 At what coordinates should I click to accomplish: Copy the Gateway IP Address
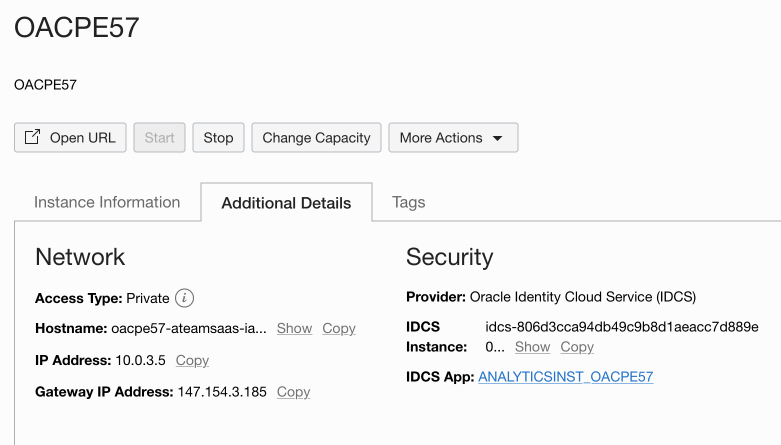click(x=293, y=392)
